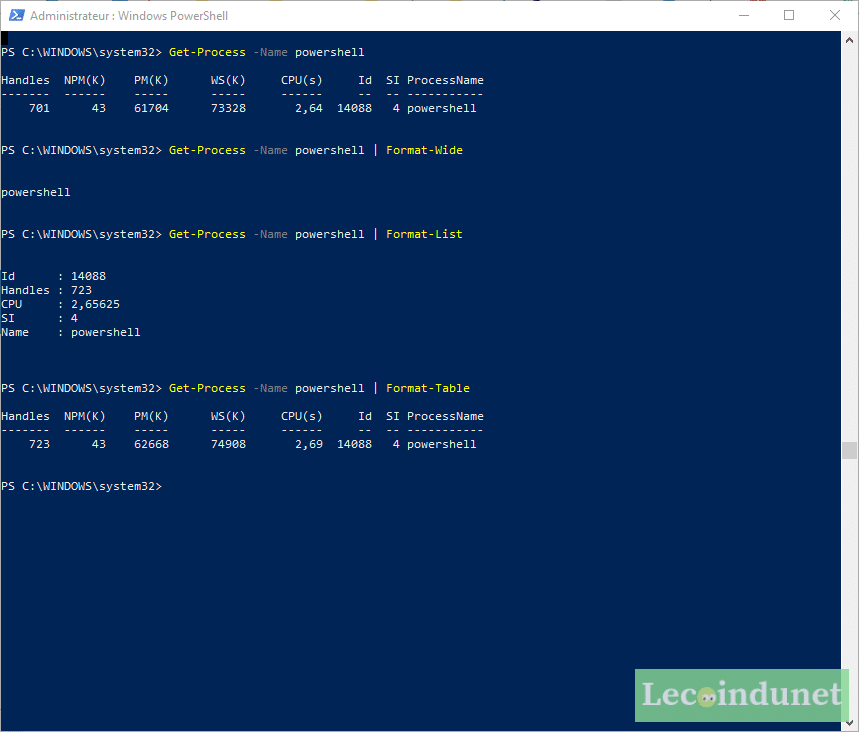This screenshot has width=859, height=732.
Task: Click the -Name parameter in the last command
Action: click(270, 387)
